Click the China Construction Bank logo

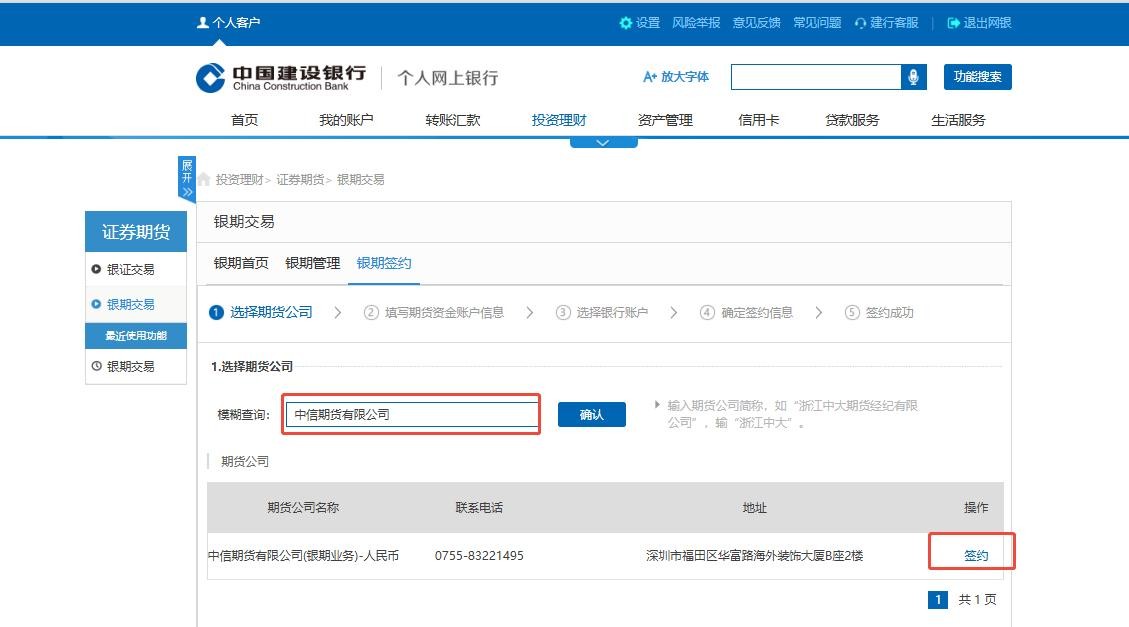tap(281, 77)
